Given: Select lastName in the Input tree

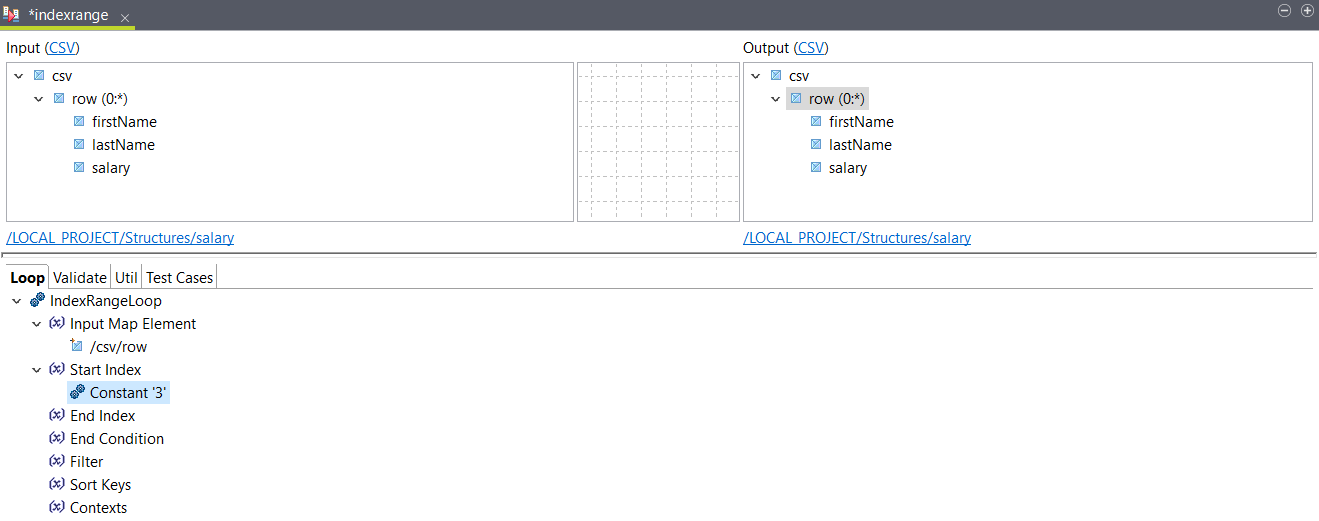Looking at the screenshot, I should [123, 145].
